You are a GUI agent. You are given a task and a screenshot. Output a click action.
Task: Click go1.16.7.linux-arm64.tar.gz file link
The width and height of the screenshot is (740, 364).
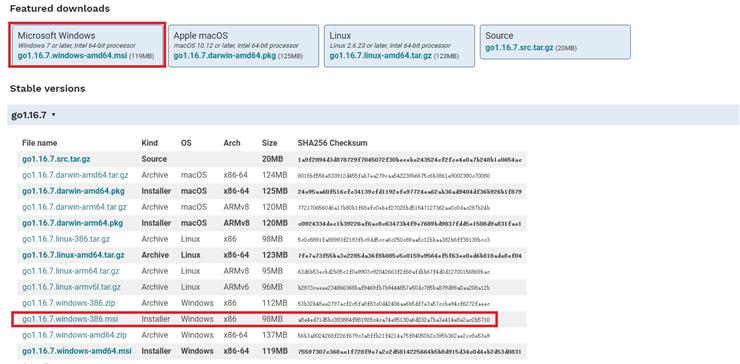(71, 271)
